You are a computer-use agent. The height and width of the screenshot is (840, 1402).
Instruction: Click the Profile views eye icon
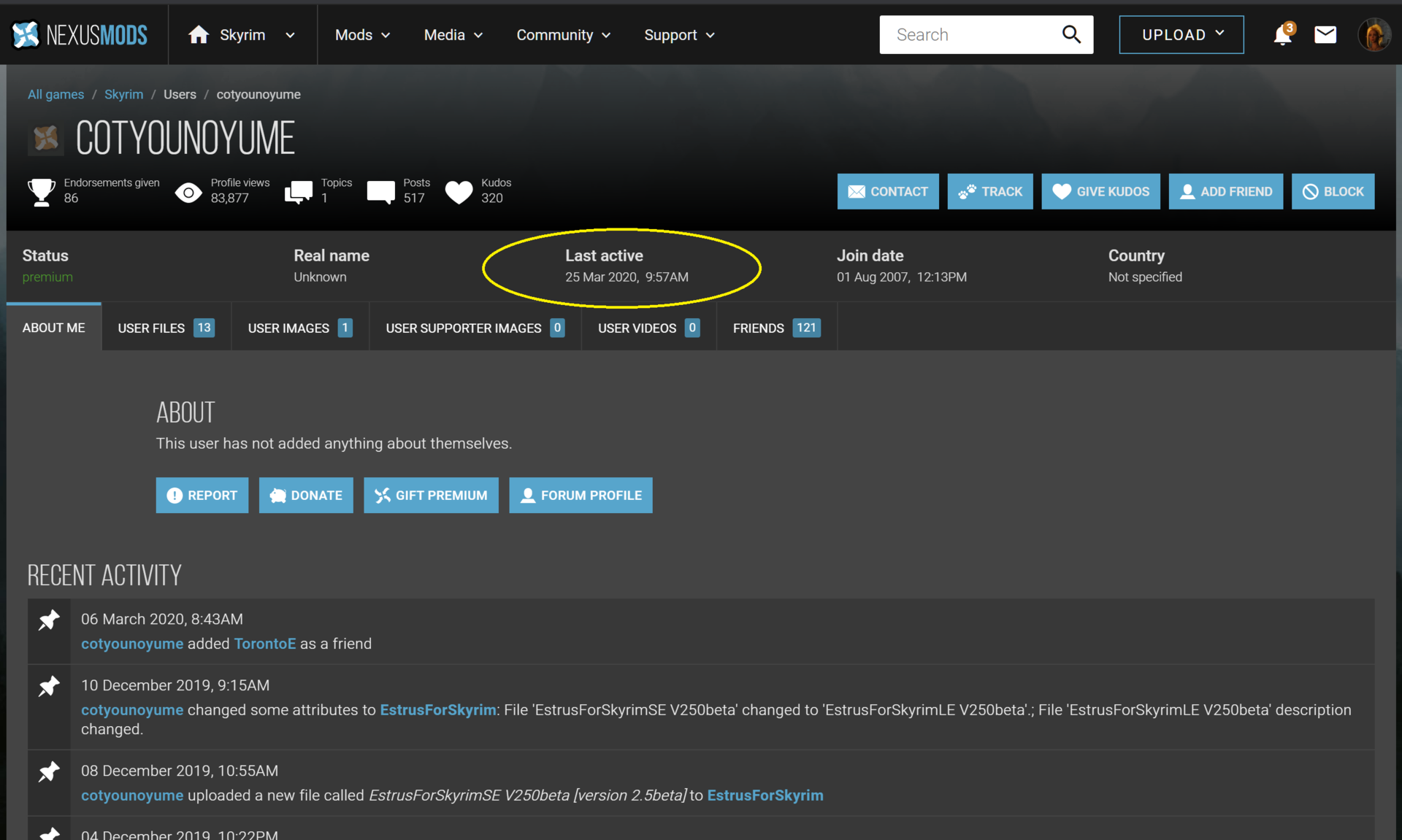pos(188,192)
